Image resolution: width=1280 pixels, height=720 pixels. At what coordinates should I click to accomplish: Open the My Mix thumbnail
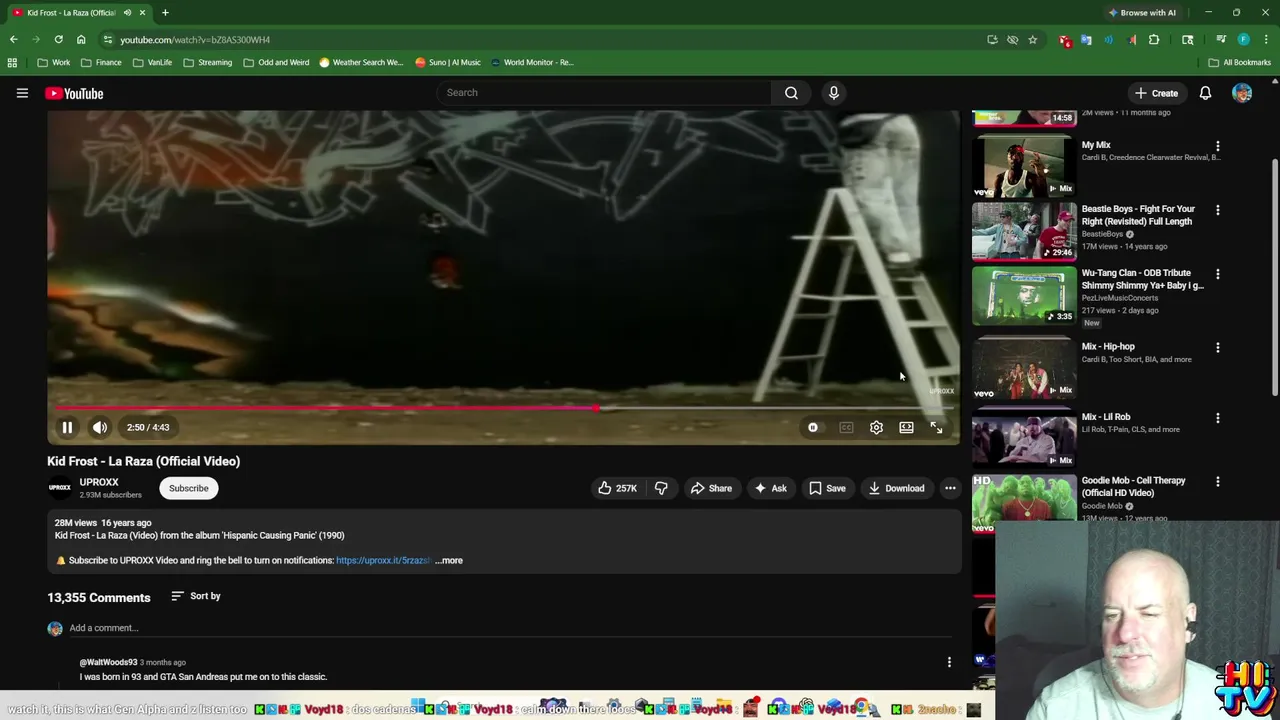pyautogui.click(x=1024, y=166)
